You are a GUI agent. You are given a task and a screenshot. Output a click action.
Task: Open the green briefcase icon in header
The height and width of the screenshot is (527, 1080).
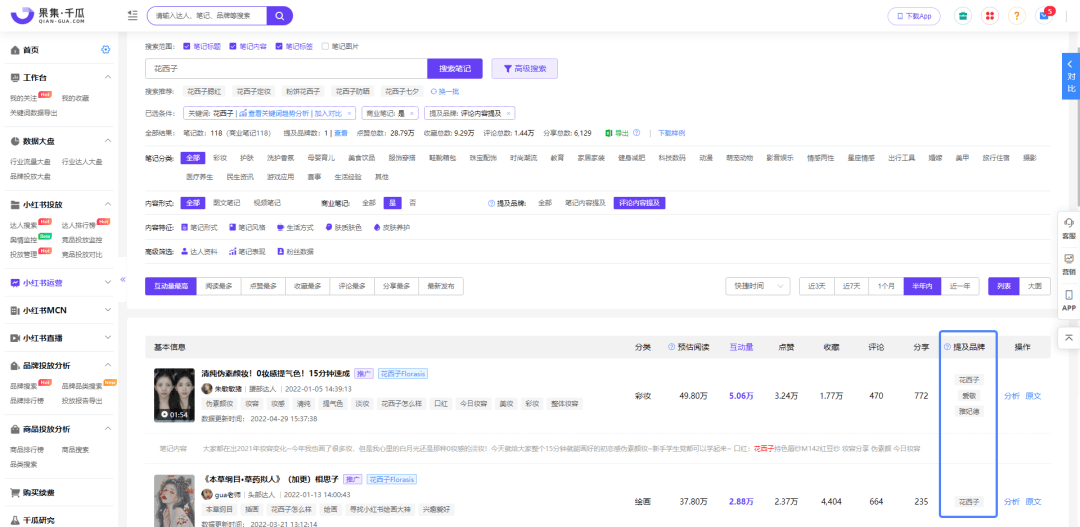pos(964,16)
